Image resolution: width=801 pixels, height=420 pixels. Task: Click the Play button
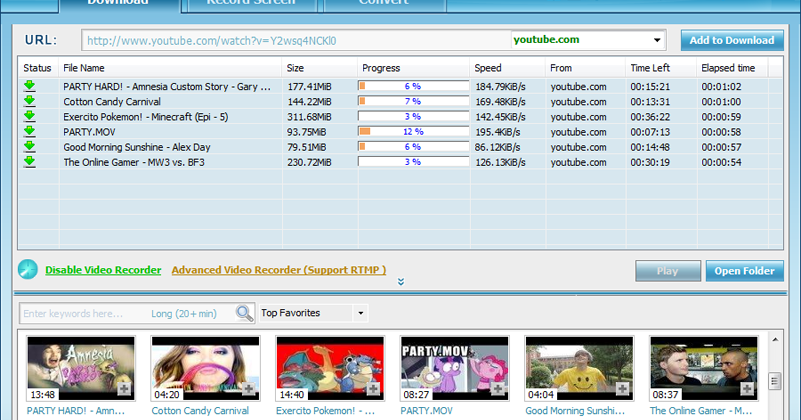pyautogui.click(x=668, y=271)
